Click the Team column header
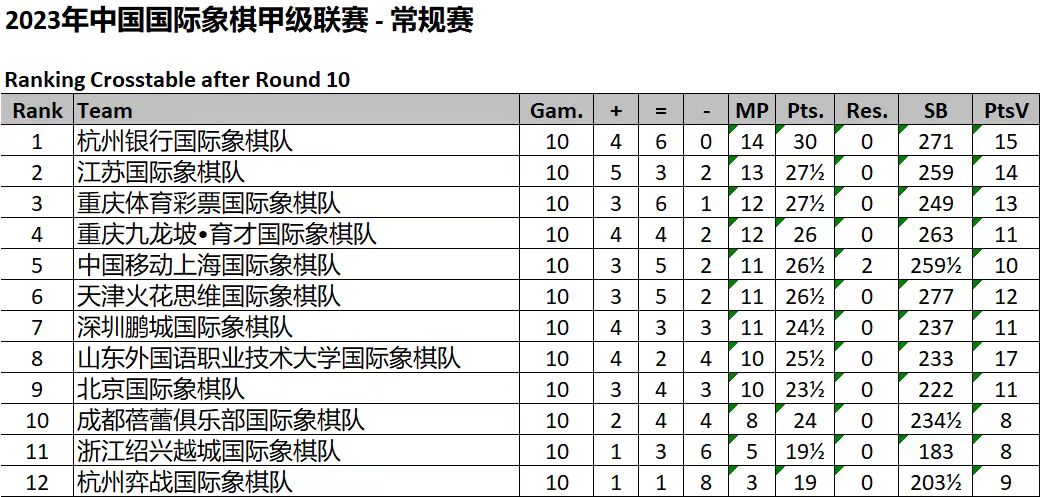 tap(296, 110)
